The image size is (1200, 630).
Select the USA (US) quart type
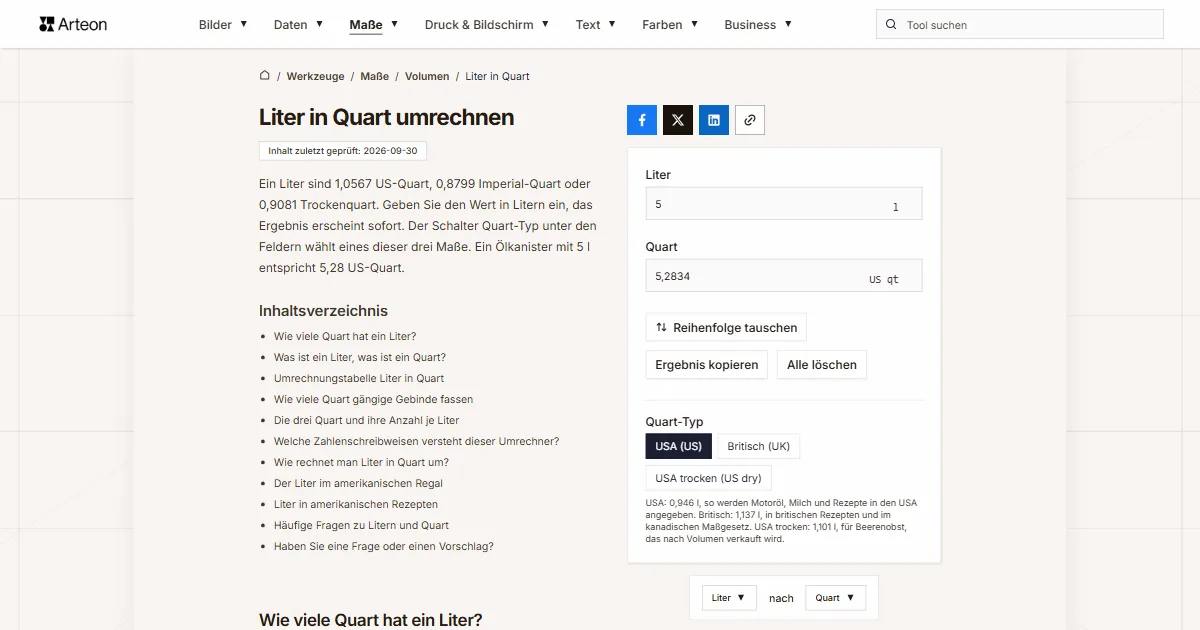point(679,446)
